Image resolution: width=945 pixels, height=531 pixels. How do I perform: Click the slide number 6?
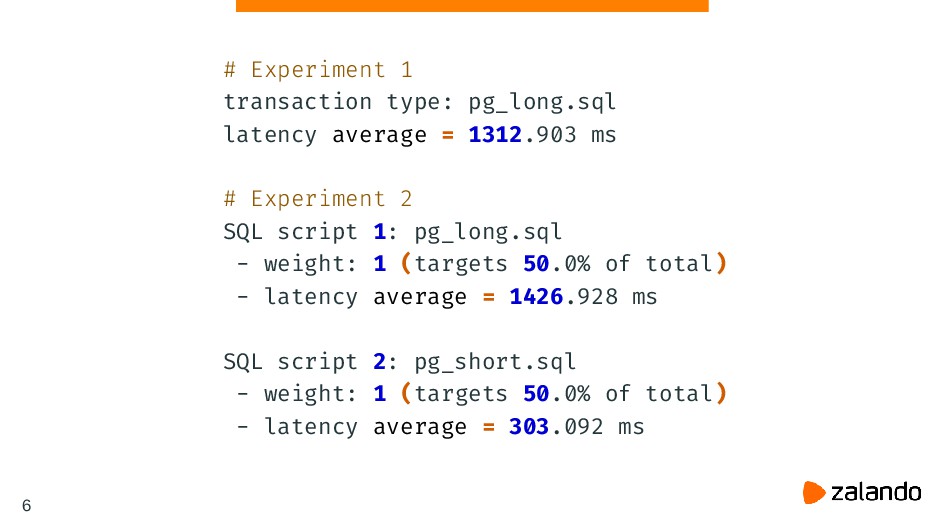pos(26,506)
